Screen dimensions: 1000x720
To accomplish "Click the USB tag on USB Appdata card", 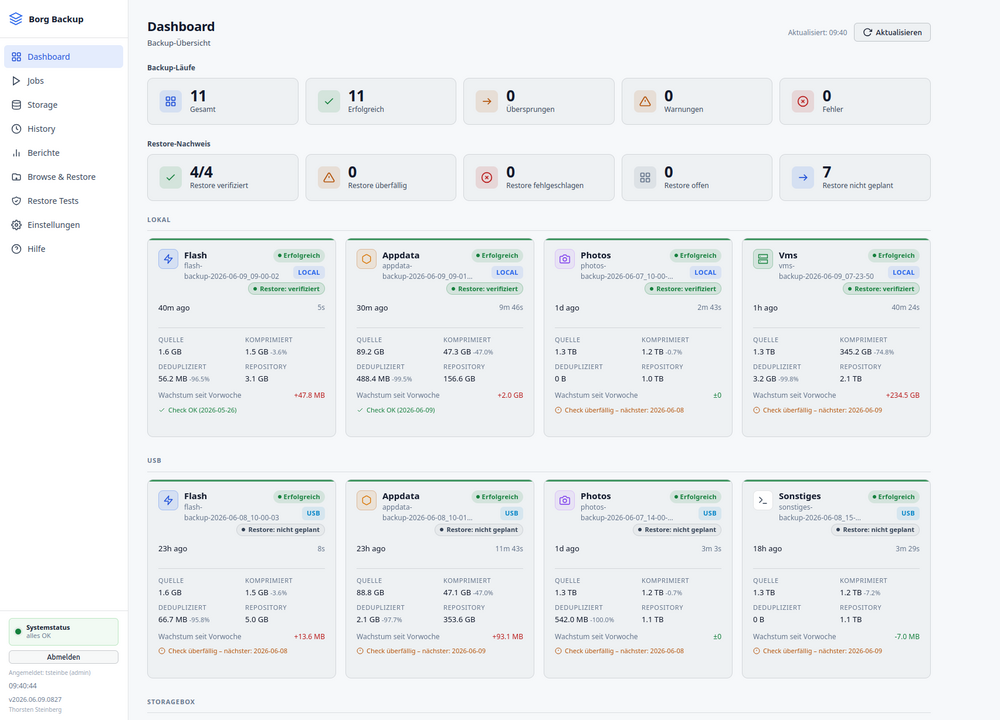I will click(x=511, y=513).
